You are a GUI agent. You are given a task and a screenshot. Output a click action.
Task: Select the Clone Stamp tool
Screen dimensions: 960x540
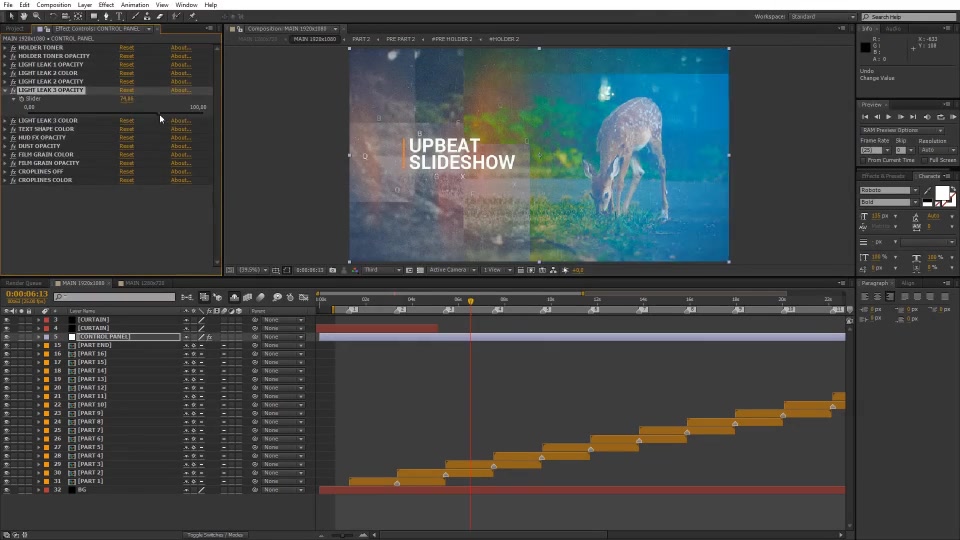tap(147, 17)
